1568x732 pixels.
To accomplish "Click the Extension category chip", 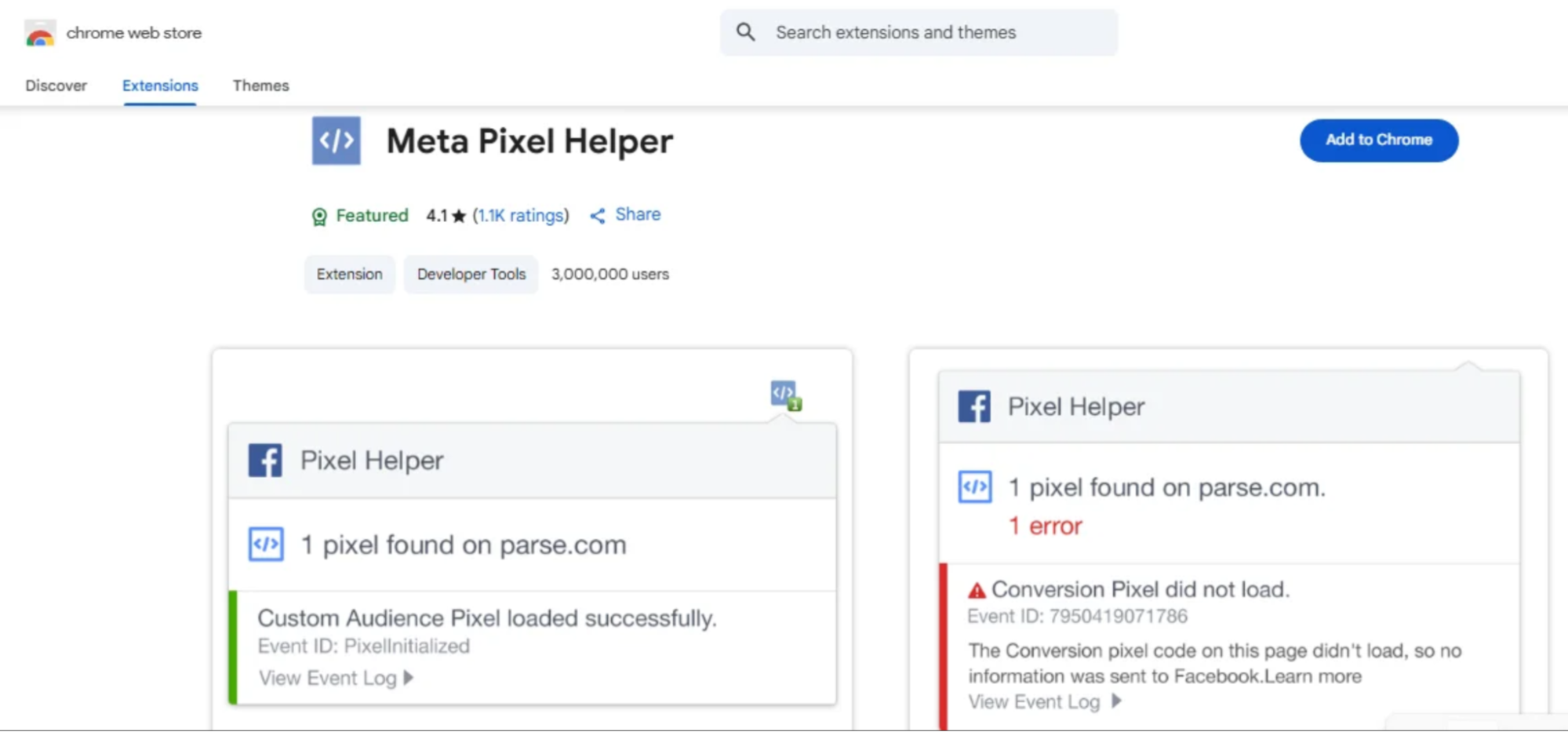I will pos(350,275).
